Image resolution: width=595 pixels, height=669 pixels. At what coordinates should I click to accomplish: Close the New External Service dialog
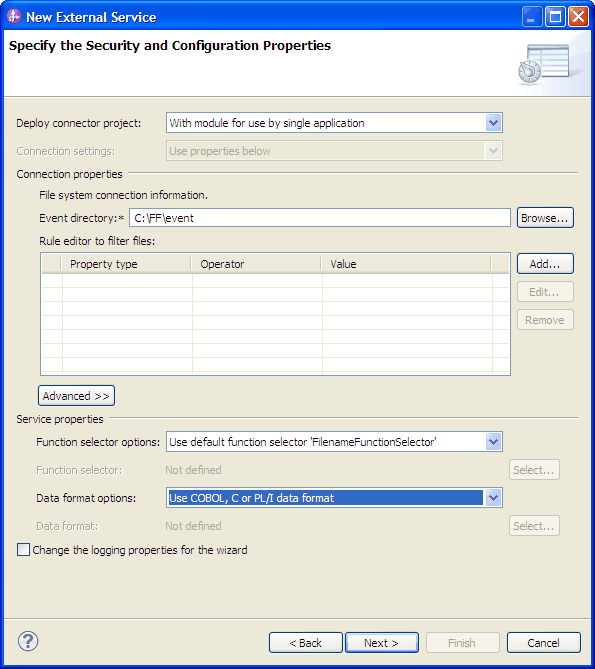tap(578, 17)
